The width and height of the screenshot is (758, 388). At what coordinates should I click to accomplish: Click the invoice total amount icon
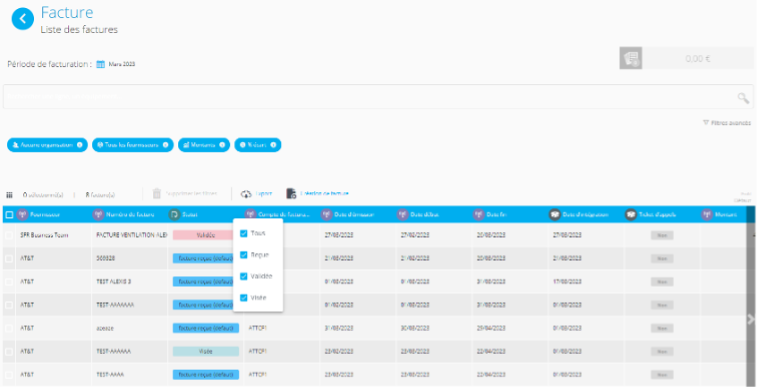(x=631, y=58)
